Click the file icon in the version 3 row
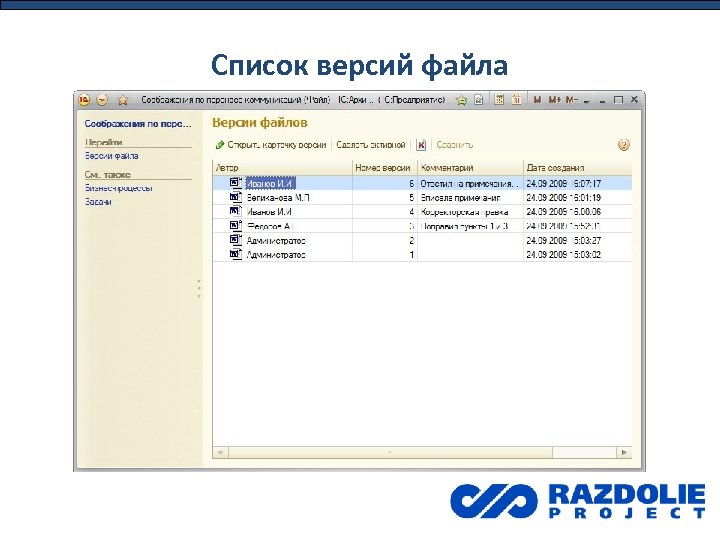This screenshot has height=540, width=720. tap(236, 225)
